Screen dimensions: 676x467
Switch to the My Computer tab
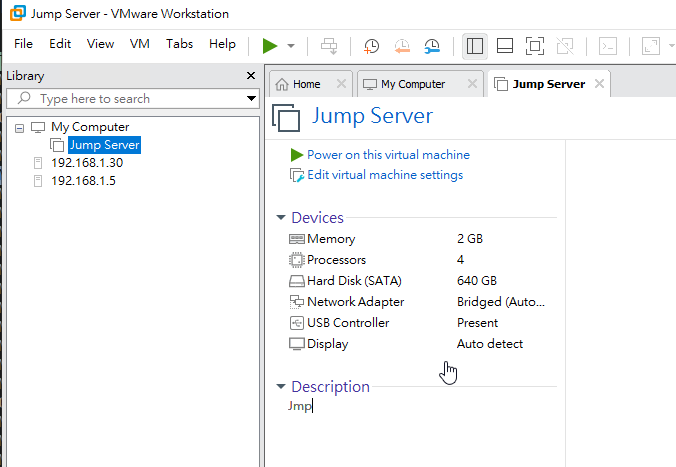pos(413,84)
